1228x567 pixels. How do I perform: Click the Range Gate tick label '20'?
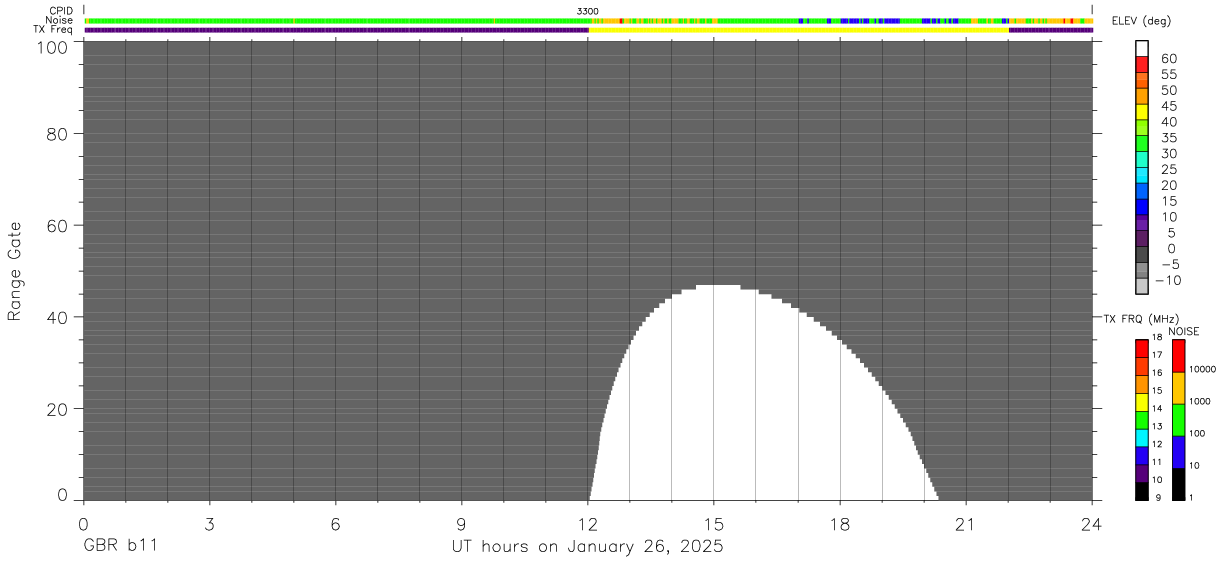click(x=57, y=409)
